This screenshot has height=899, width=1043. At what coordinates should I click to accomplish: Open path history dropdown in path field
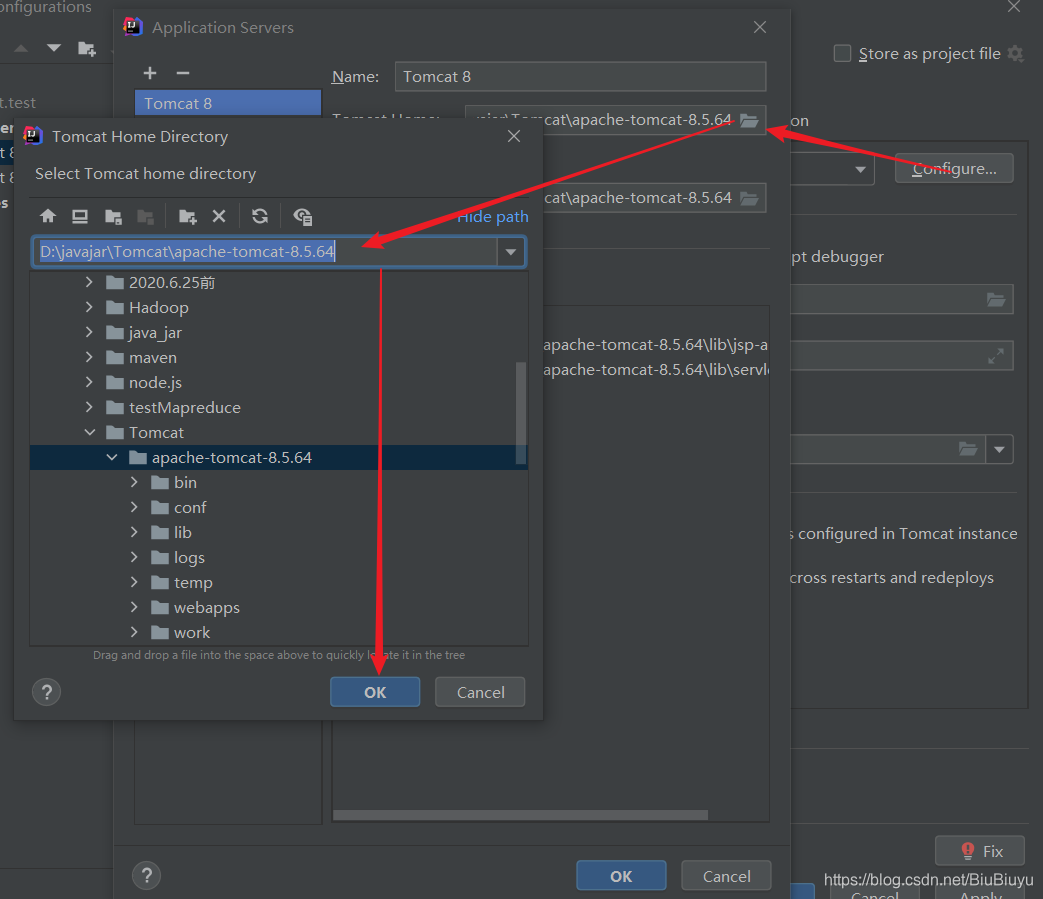[x=511, y=252]
